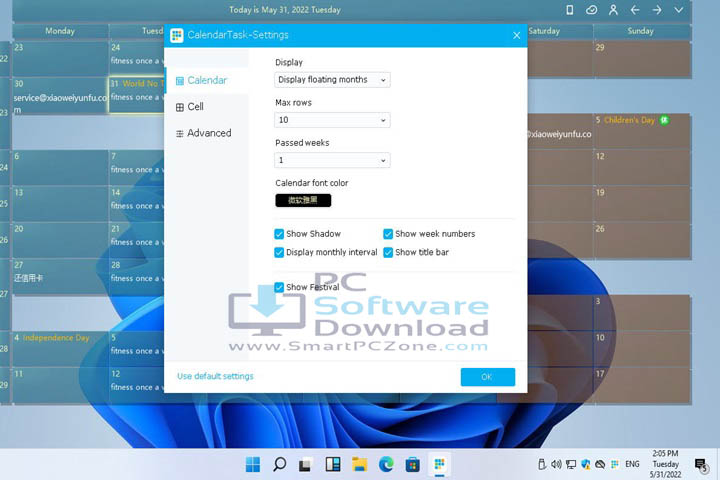Go to previous month with left arrow
Image resolution: width=720 pixels, height=480 pixels.
tap(635, 10)
